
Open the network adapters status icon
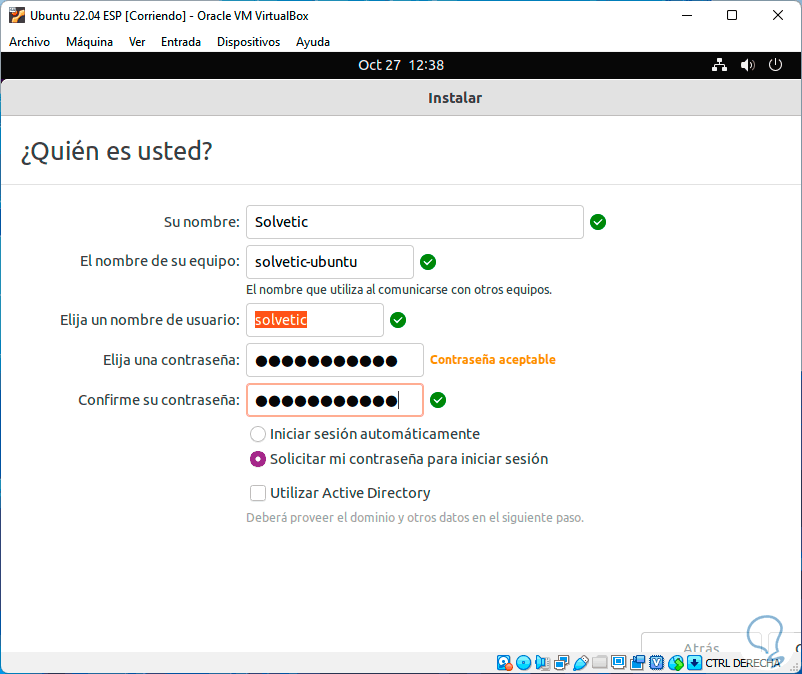click(562, 663)
